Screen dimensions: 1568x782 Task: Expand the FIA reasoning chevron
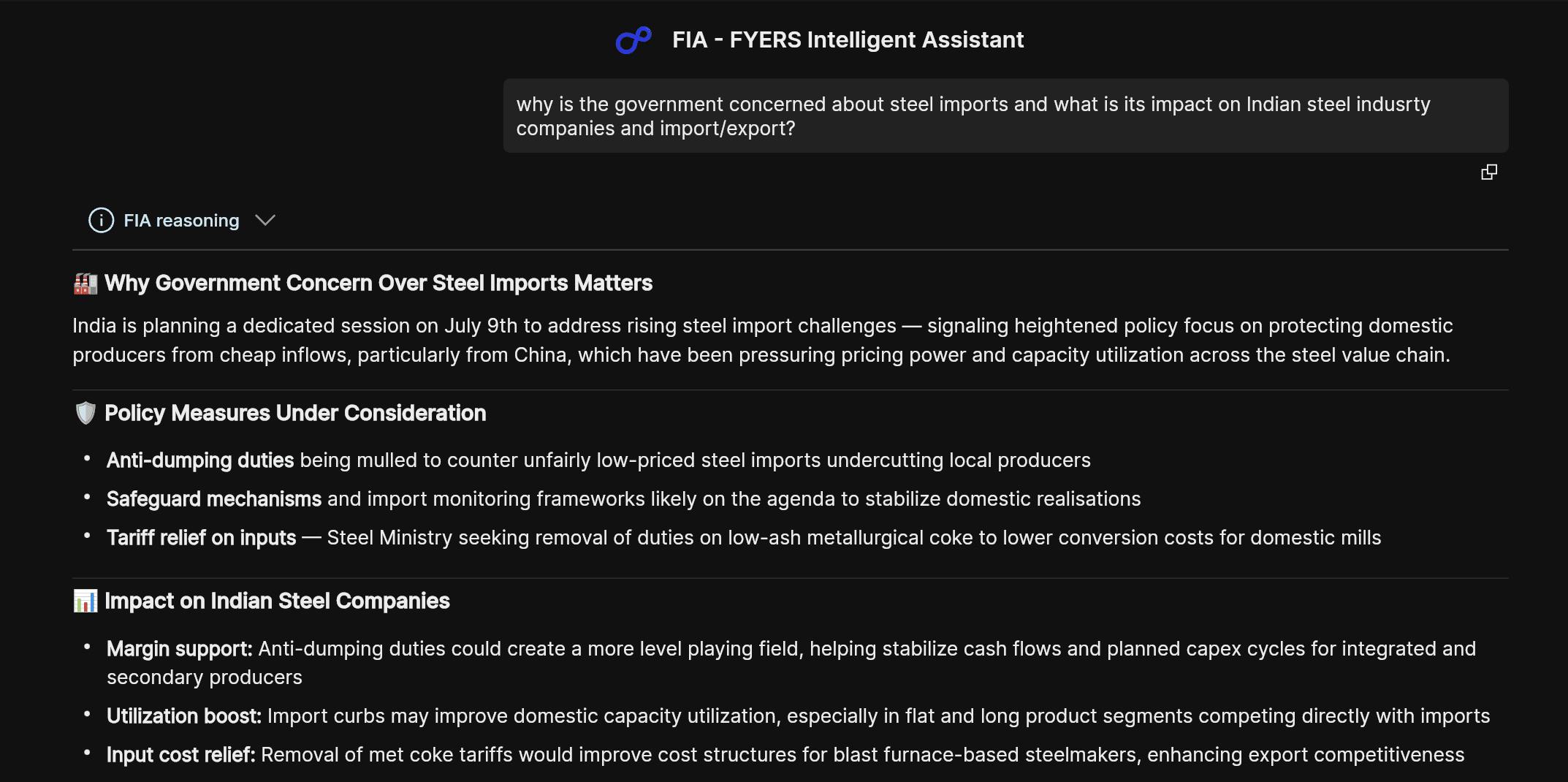click(x=265, y=220)
